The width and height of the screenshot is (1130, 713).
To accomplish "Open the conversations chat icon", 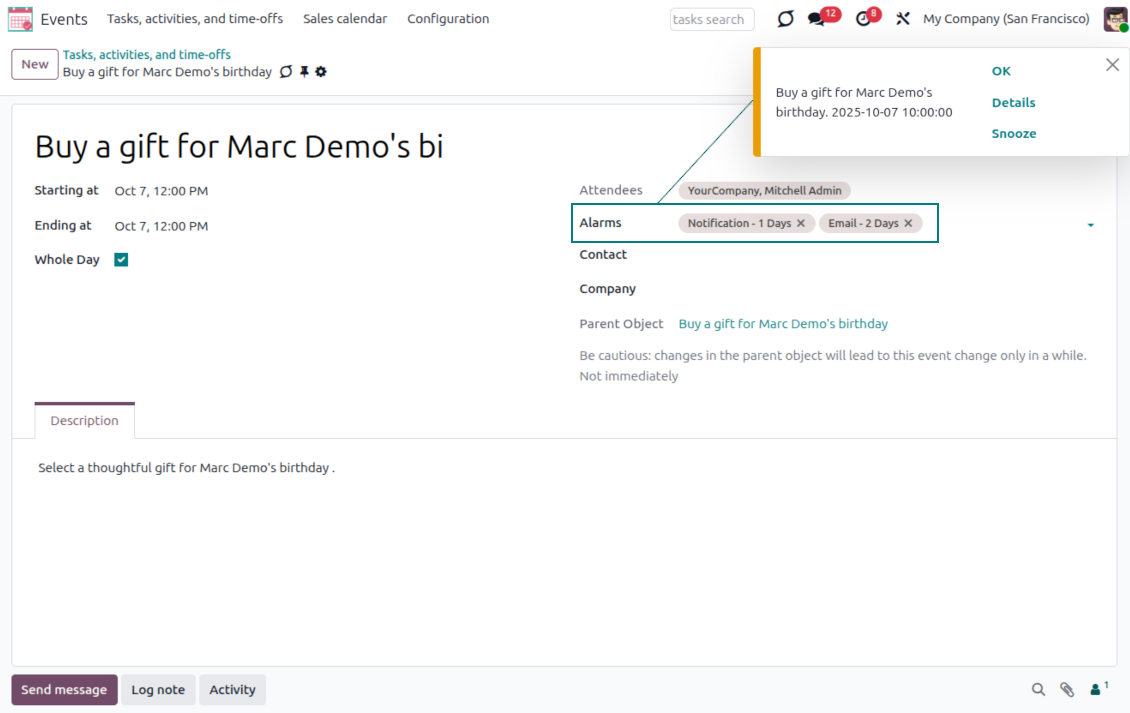I will pos(816,19).
